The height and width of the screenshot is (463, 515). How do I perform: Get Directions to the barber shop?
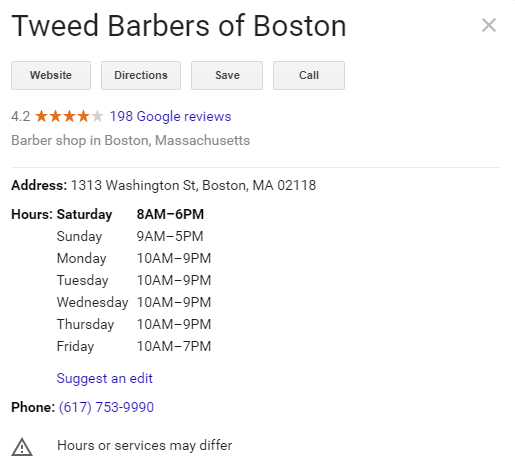[141, 75]
